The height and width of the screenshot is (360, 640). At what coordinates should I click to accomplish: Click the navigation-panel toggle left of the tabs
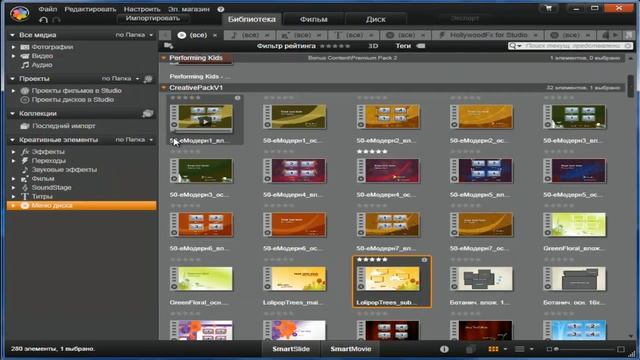(164, 35)
